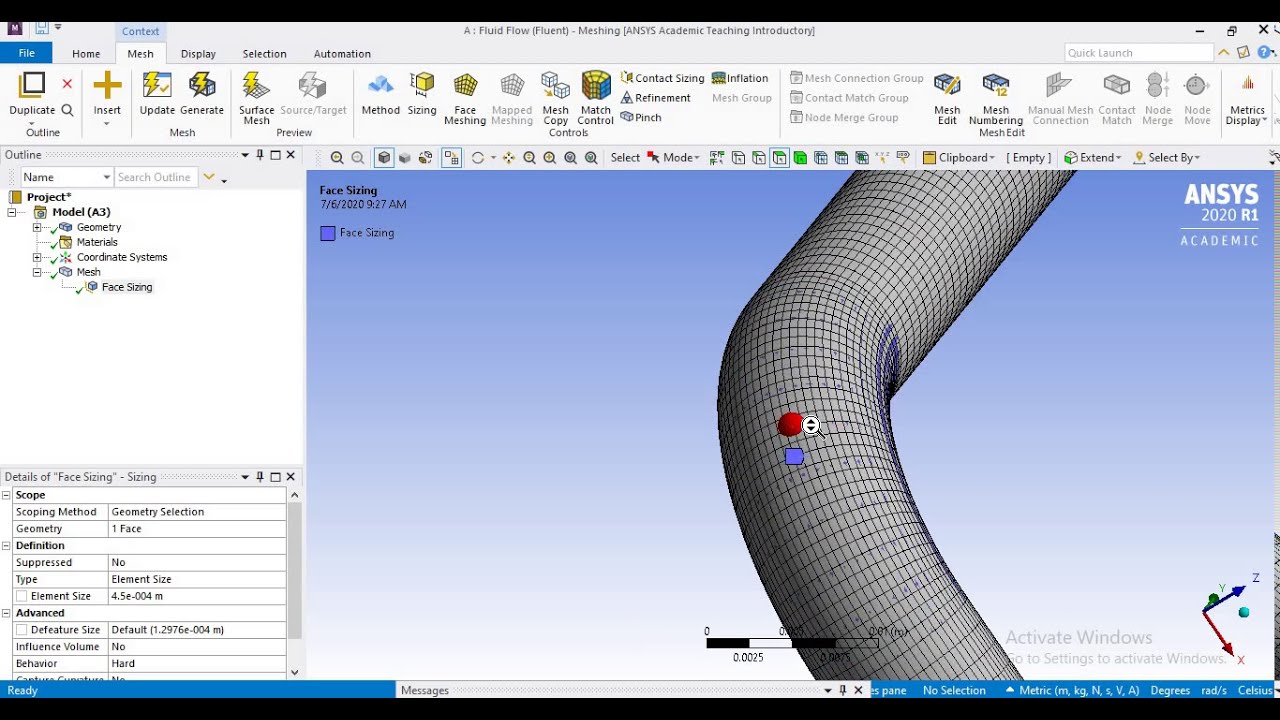The image size is (1280, 720).
Task: Switch to the Display ribbon tab
Action: coord(198,54)
